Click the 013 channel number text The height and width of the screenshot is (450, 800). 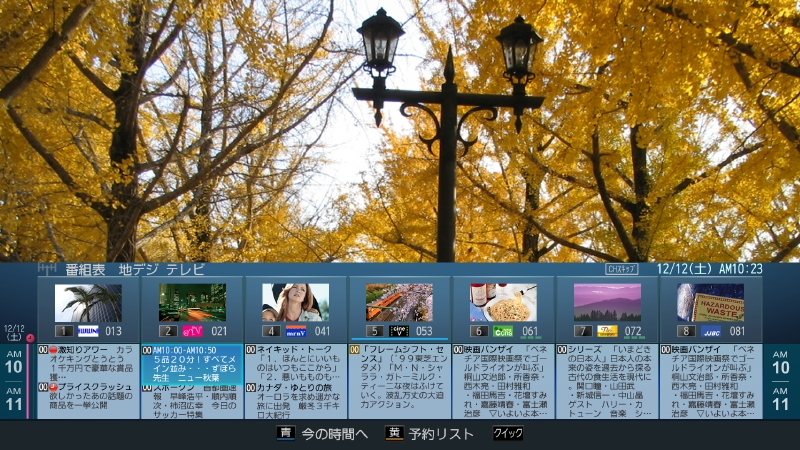[x=113, y=331]
